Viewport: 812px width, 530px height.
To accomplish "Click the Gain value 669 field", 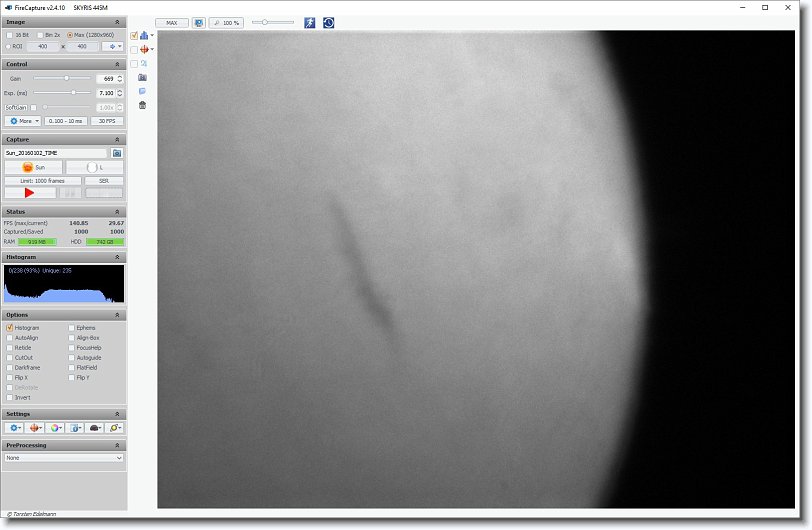I will coord(106,79).
